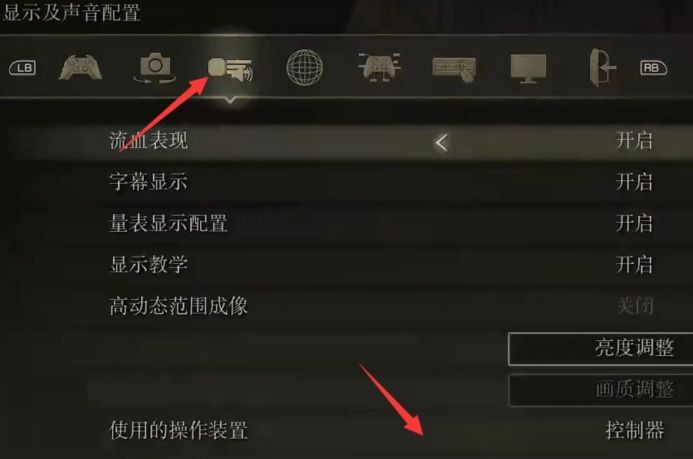
Task: Open the controller button mapping tab
Action: (379, 67)
